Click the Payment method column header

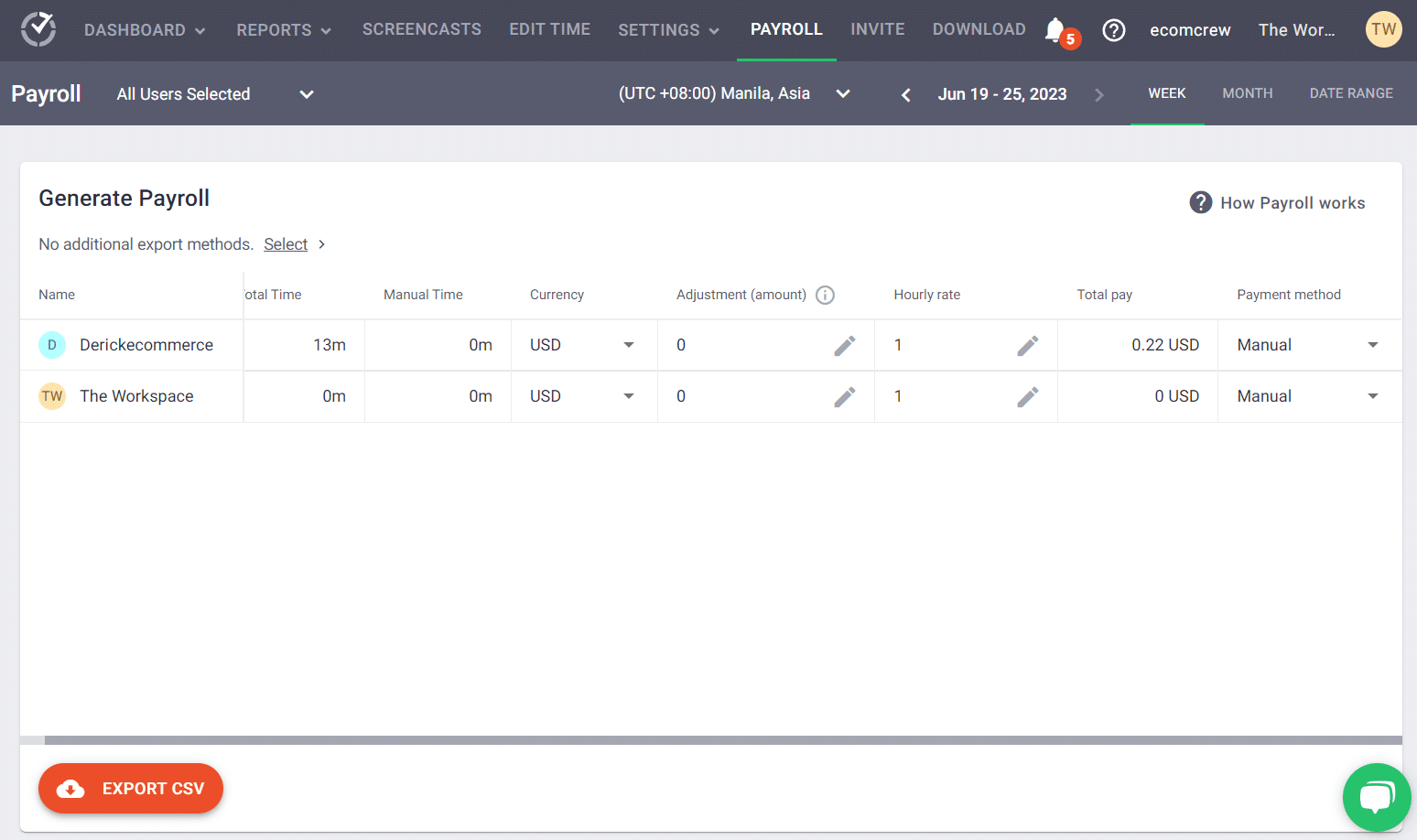coord(1288,295)
